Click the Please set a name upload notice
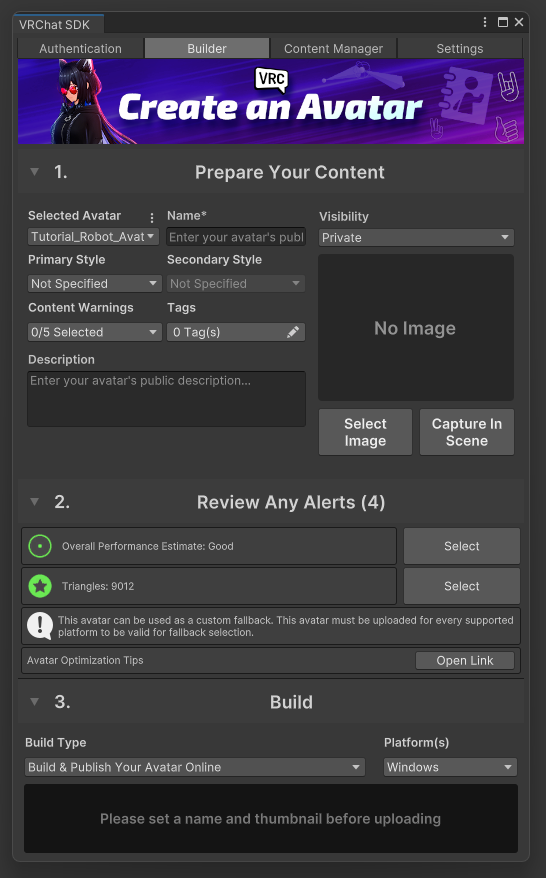Screen dimensions: 546x878 coord(270,818)
